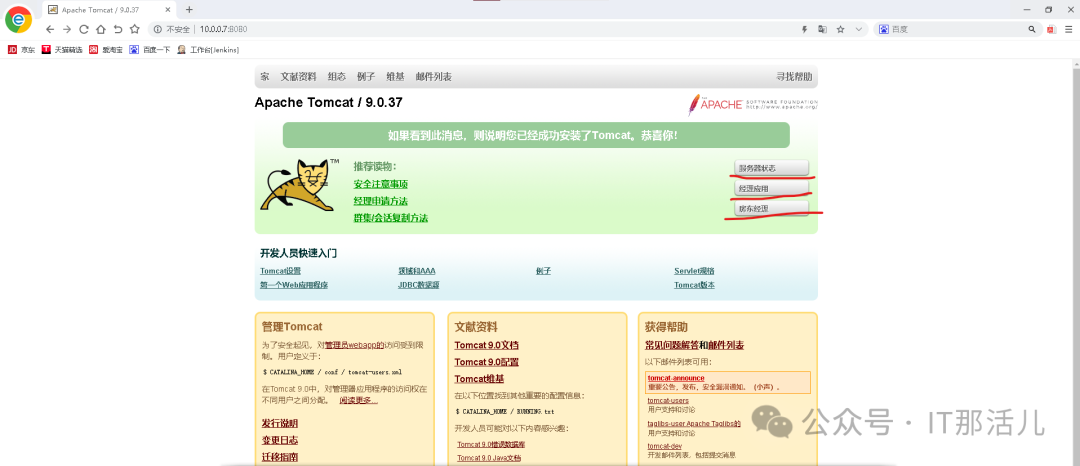Screen dimensions: 1080x466
Task: Bookmark page with address bar star
Action: click(x=840, y=30)
